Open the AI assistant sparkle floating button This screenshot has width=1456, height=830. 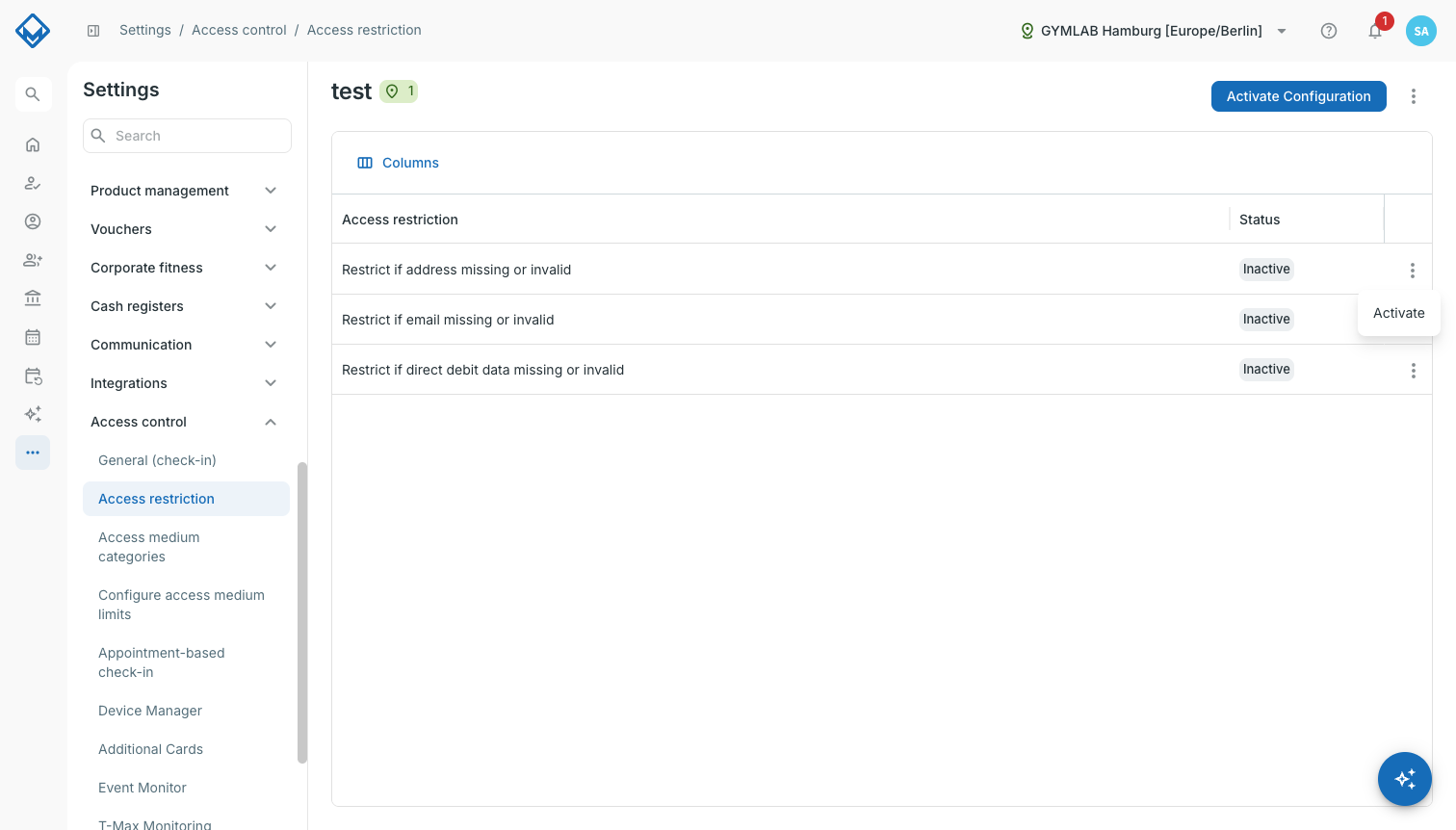click(x=1405, y=779)
